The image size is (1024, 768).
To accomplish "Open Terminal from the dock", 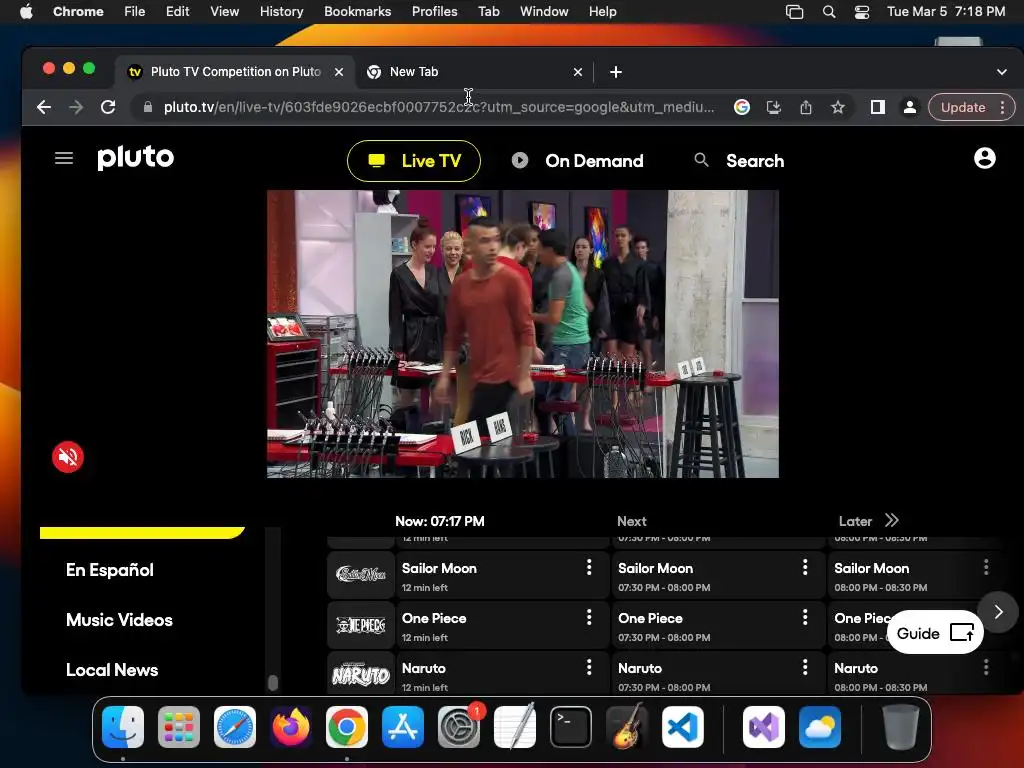I will [571, 727].
